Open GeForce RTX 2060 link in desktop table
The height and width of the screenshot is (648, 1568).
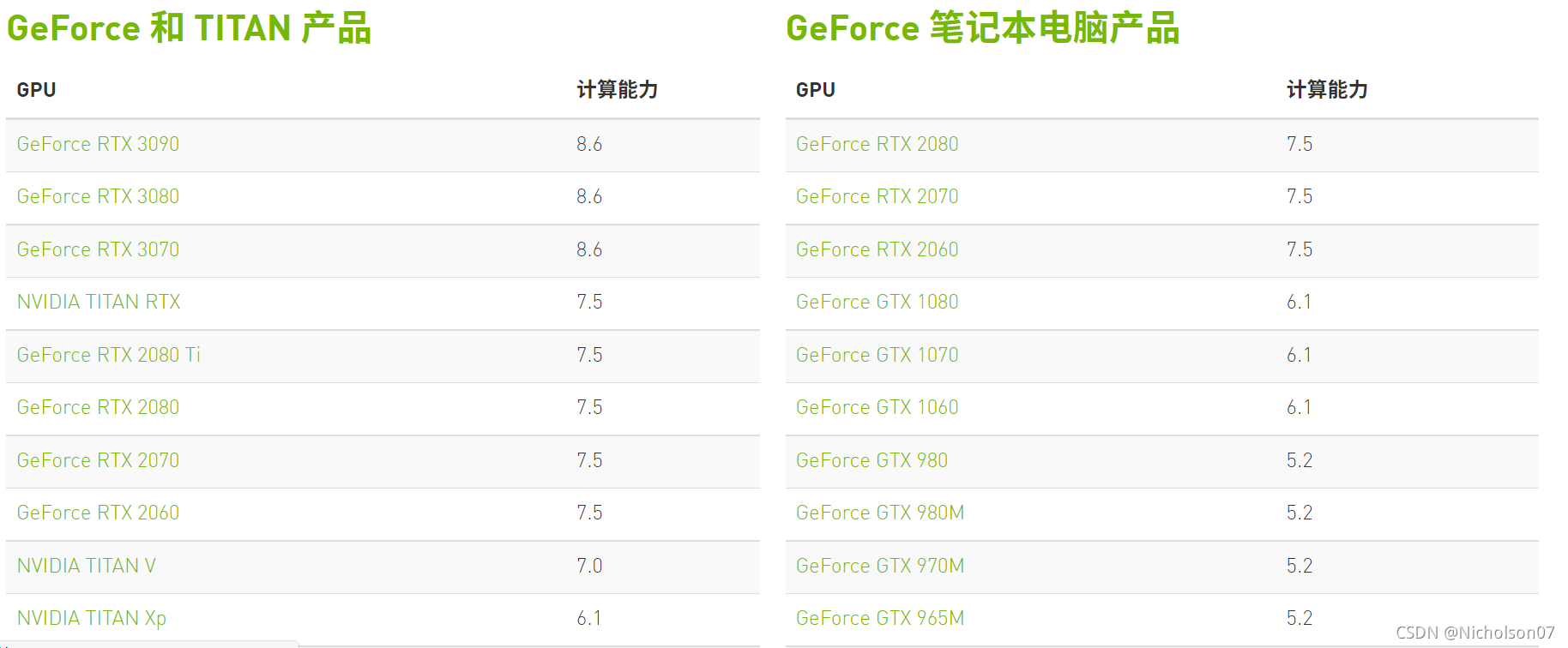click(98, 513)
